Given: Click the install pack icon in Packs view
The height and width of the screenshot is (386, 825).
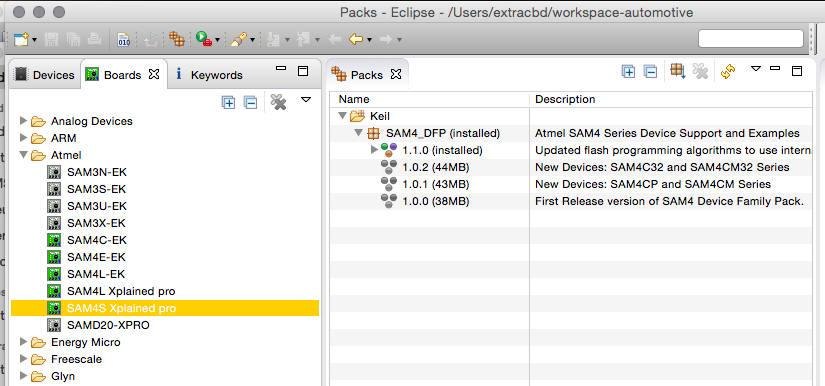Looking at the screenshot, I should tap(678, 71).
